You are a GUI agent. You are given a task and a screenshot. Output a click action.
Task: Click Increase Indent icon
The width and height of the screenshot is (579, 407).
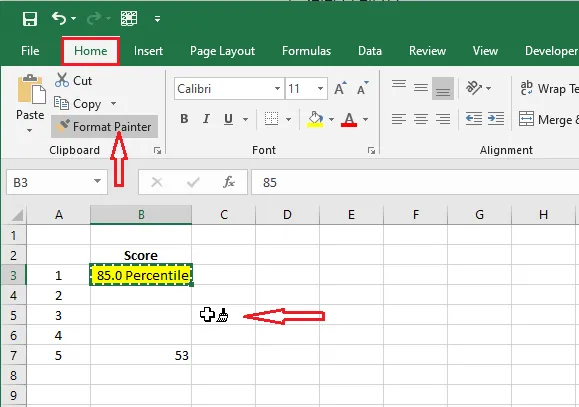[x=496, y=119]
